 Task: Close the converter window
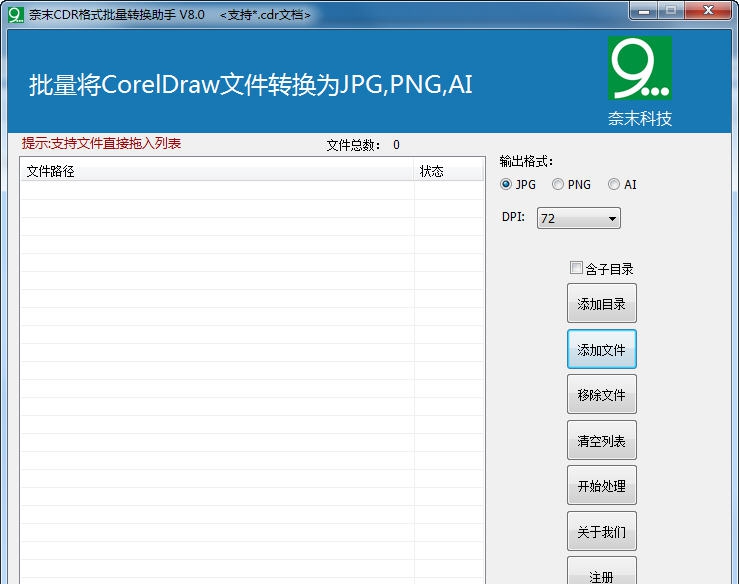click(708, 11)
